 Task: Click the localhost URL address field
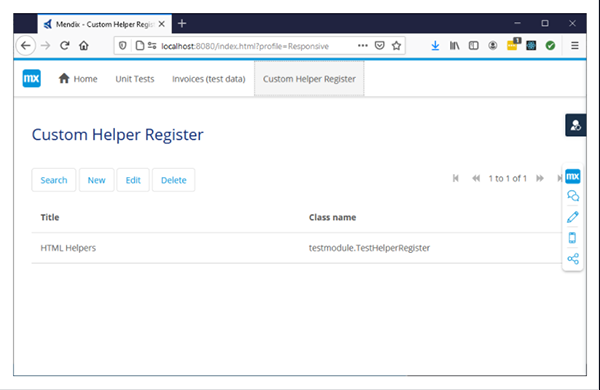(245, 46)
